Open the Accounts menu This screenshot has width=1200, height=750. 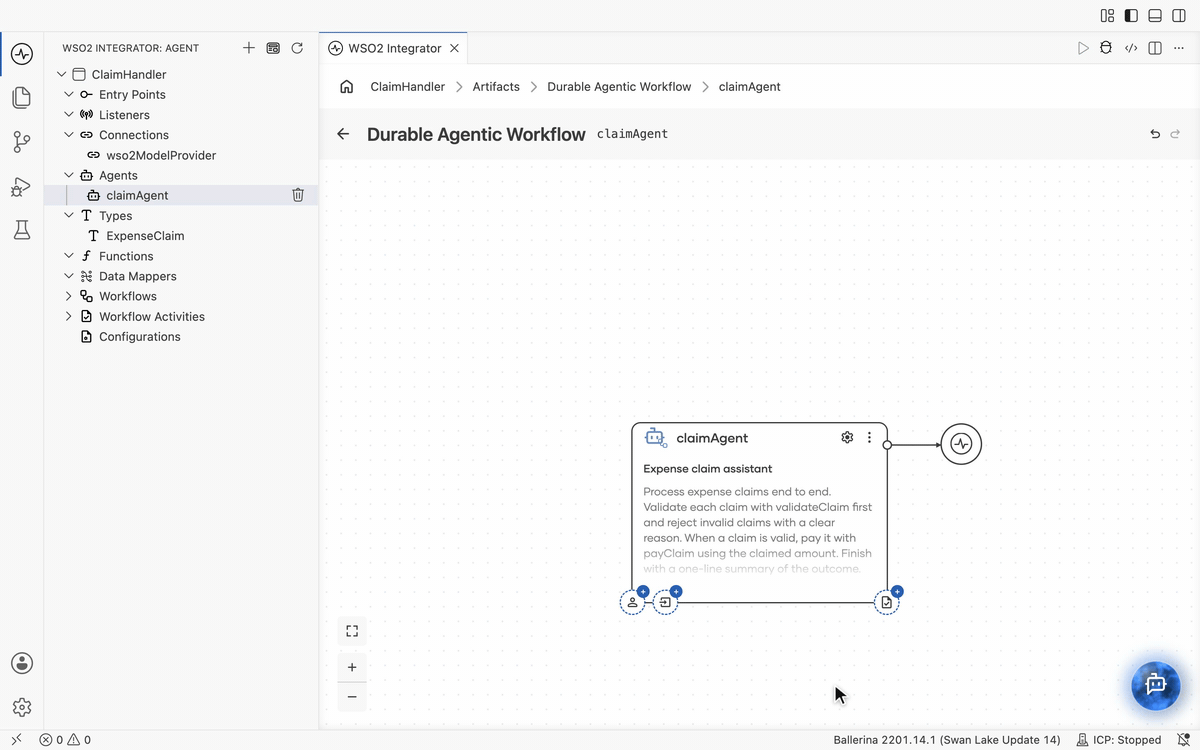point(22,663)
